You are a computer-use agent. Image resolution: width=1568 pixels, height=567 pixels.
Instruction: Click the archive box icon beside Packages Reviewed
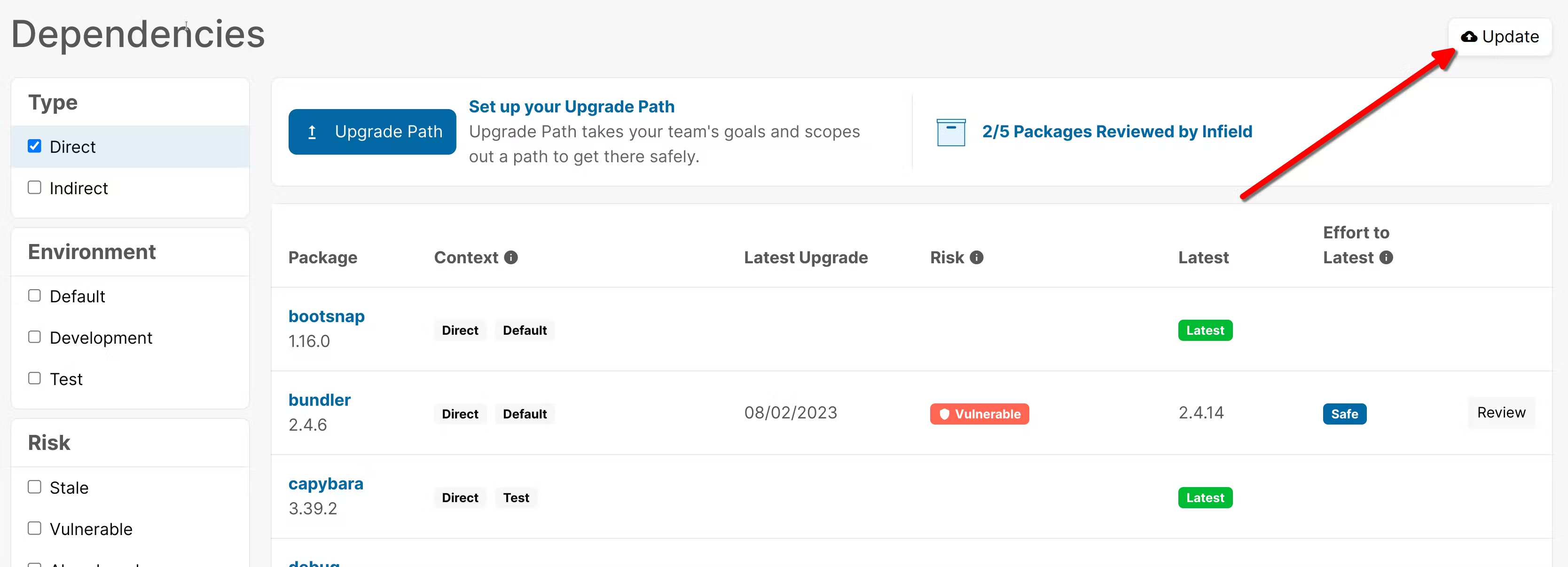point(951,132)
